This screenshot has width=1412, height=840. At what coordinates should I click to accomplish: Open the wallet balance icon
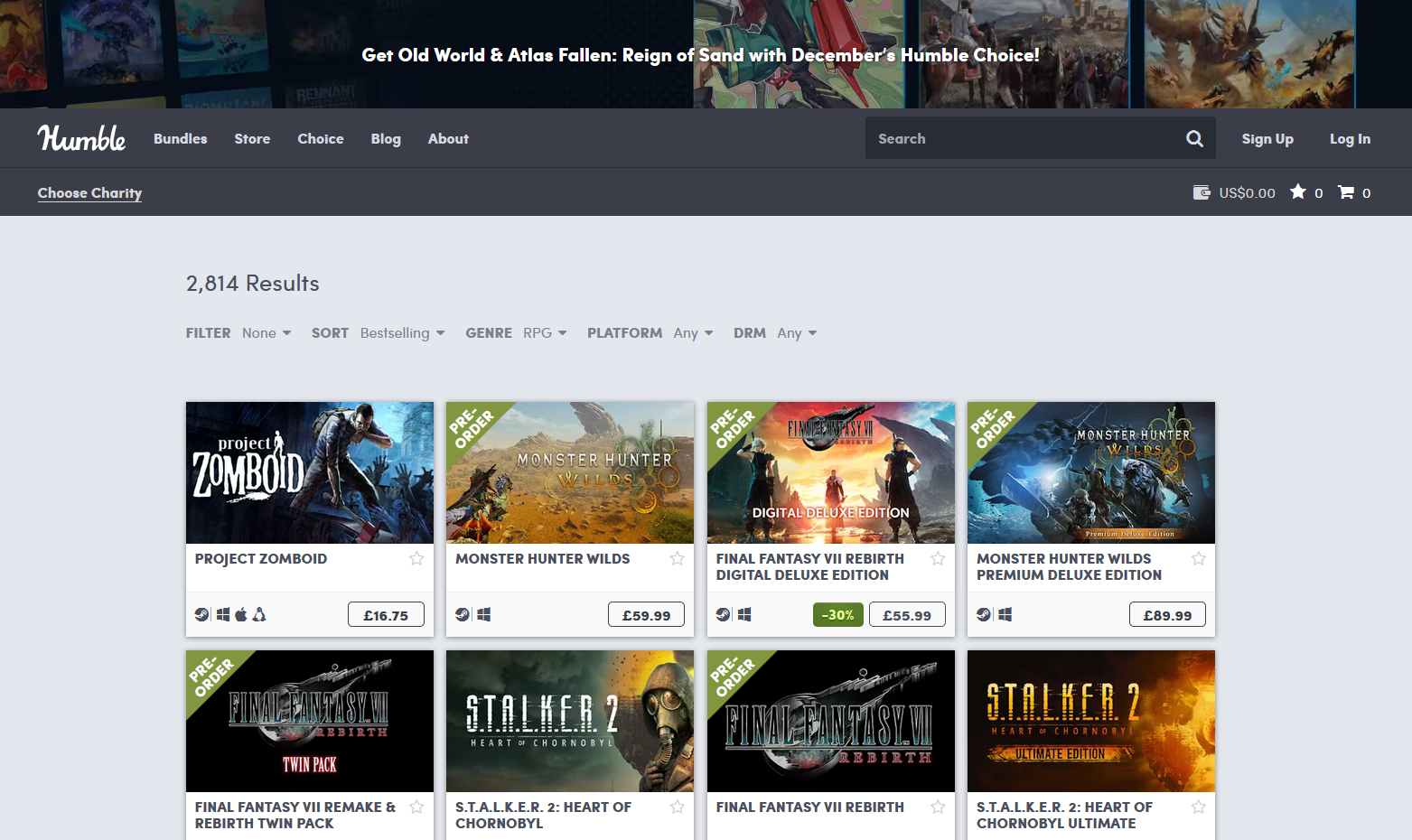1202,192
